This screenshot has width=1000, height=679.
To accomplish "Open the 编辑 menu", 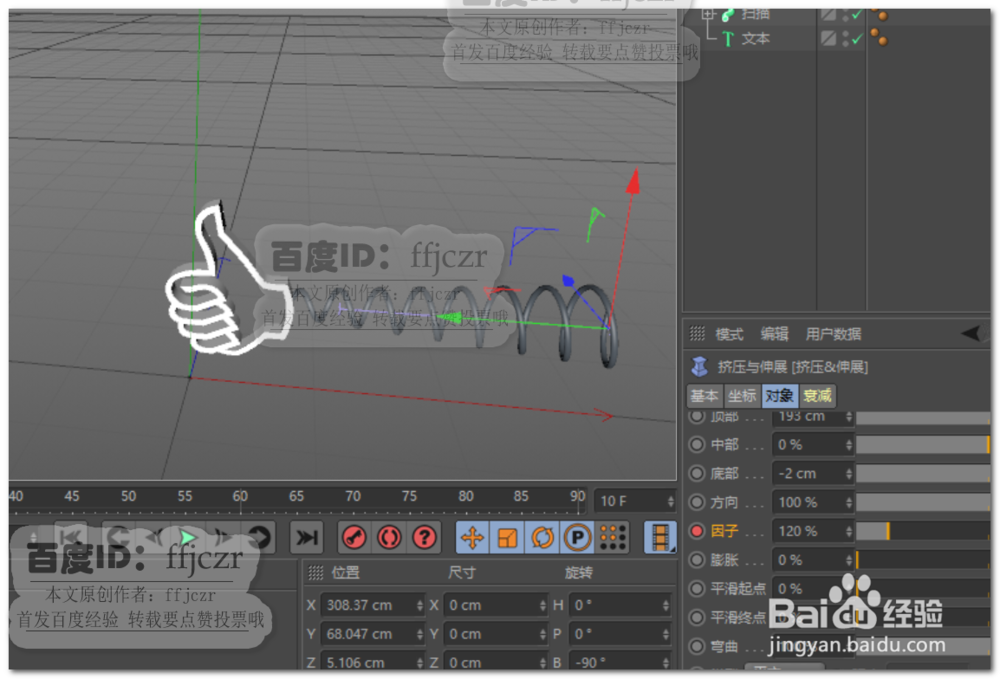I will coord(774,333).
